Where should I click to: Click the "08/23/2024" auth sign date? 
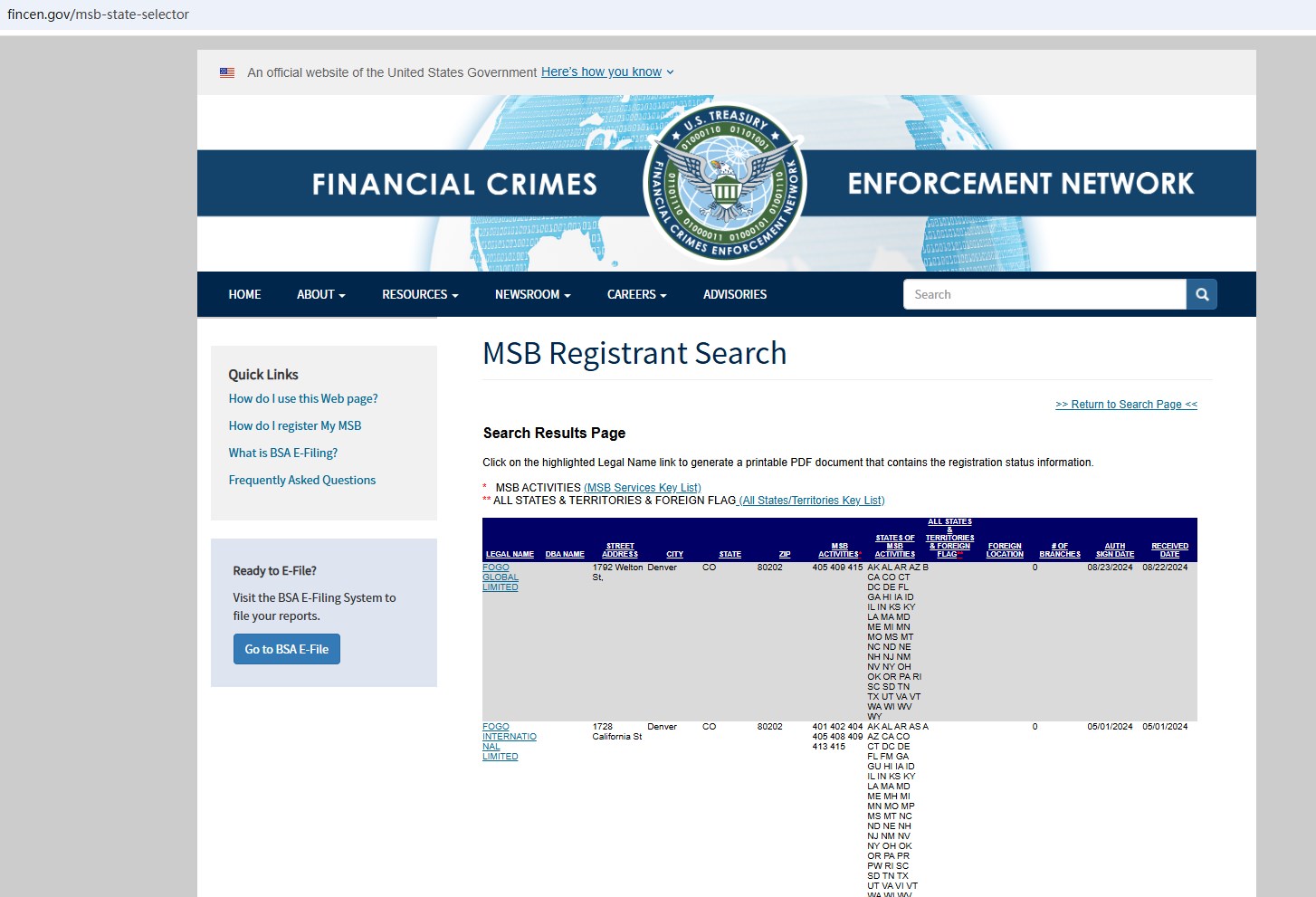1111,568
